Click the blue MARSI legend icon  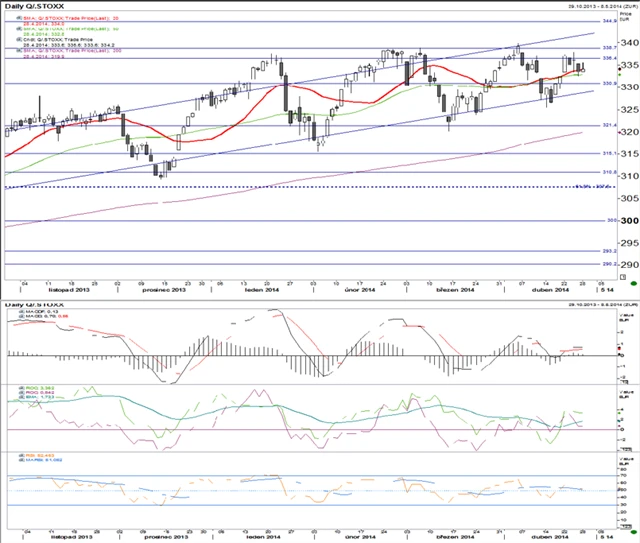coord(21,460)
